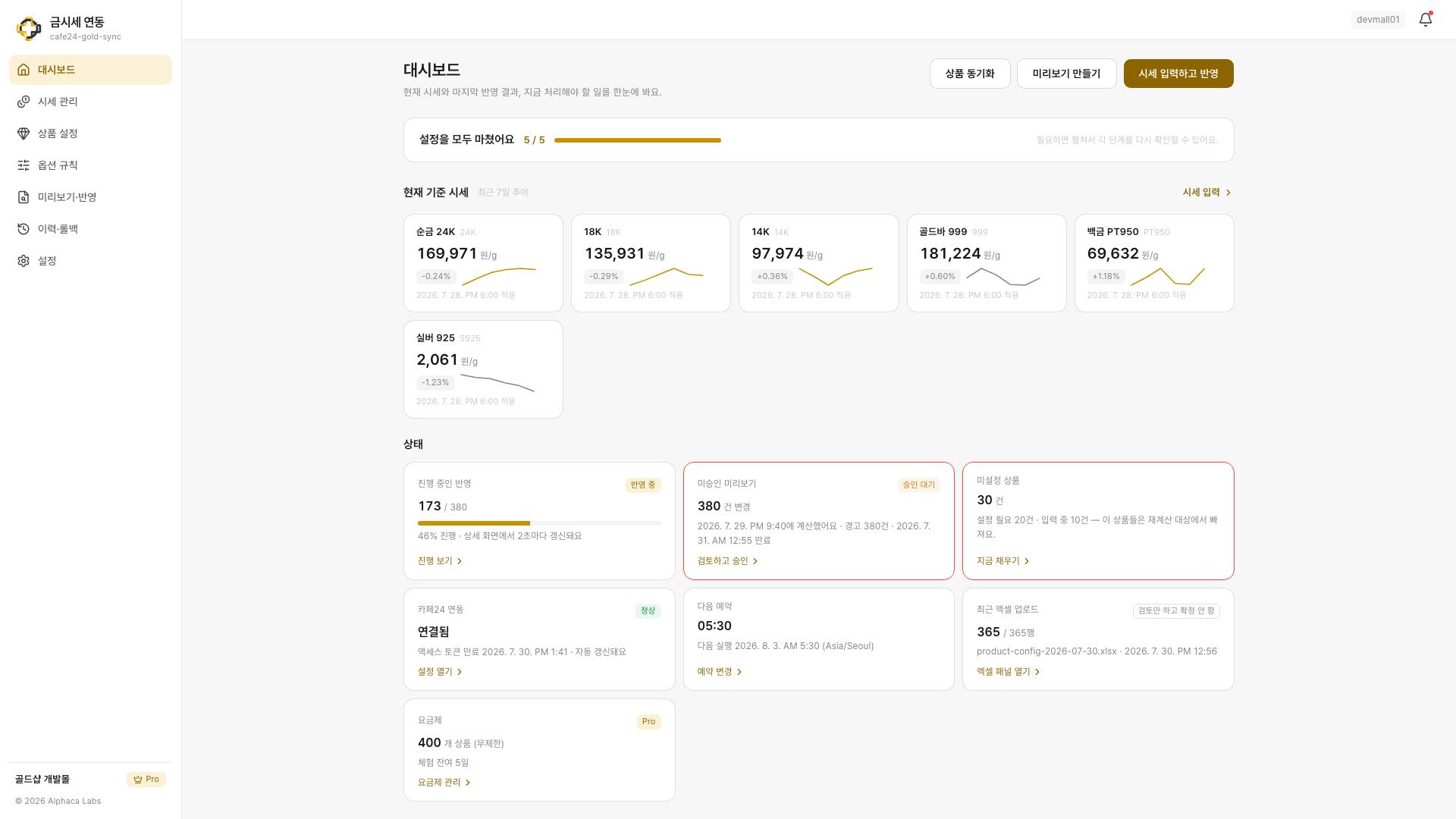1456x819 pixels.
Task: Click 시세 입력하고 반영 button
Action: (x=1178, y=74)
